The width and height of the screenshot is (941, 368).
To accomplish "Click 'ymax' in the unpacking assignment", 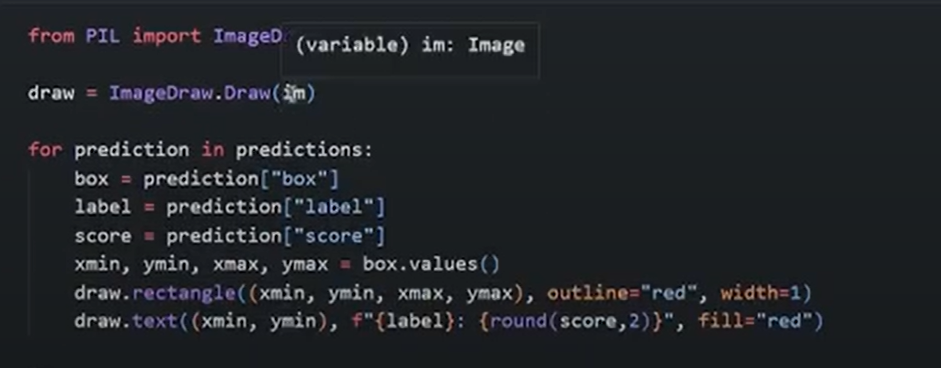I will [x=325, y=264].
